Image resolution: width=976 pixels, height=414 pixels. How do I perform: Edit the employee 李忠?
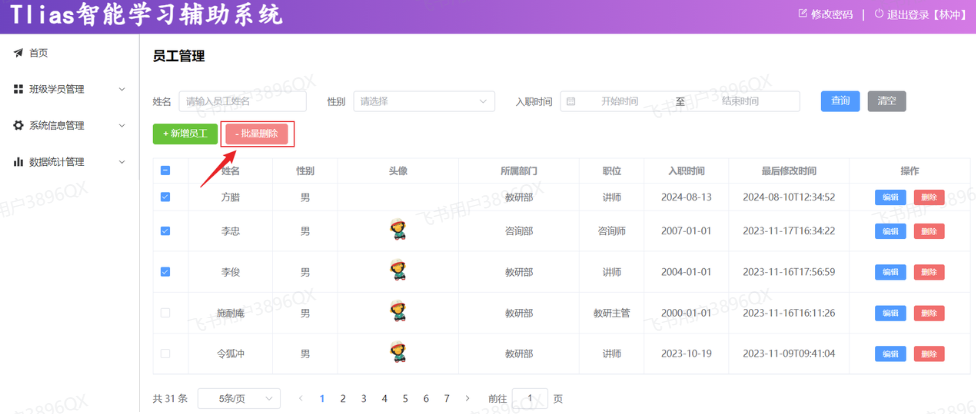(x=891, y=231)
